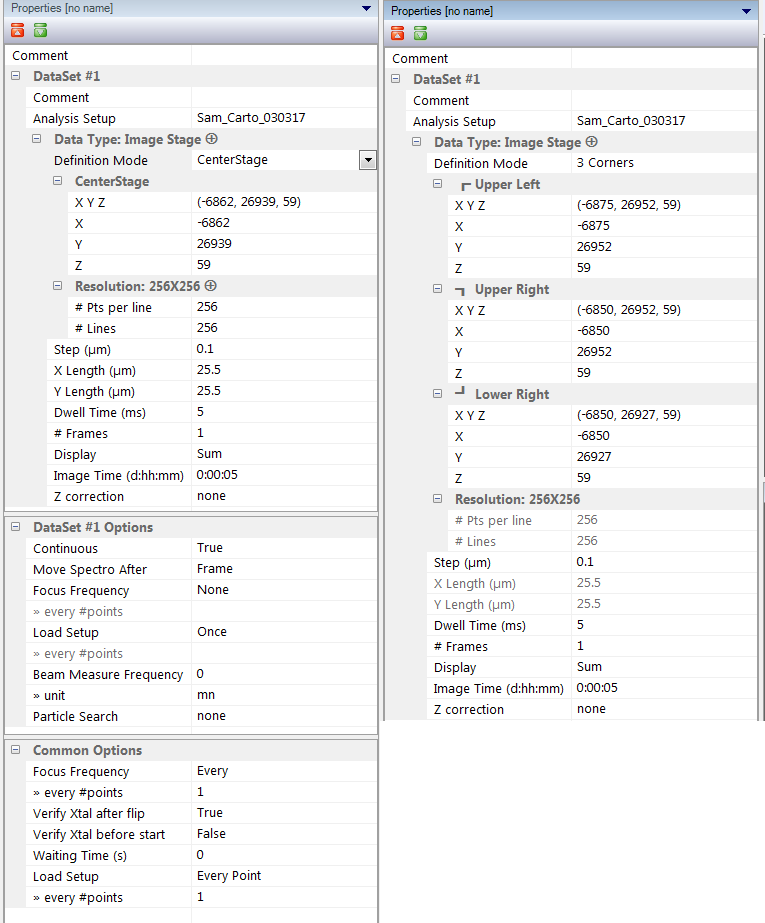Click the green expand-all icon in left panel
This screenshot has width=765, height=923.
(40, 31)
